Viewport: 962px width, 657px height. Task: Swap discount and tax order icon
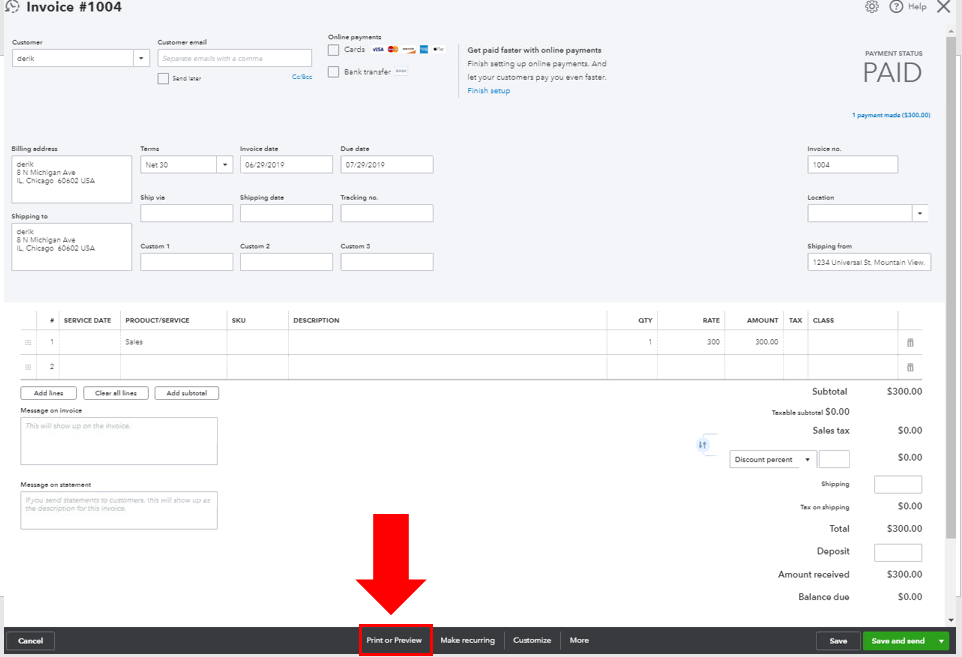click(x=702, y=445)
